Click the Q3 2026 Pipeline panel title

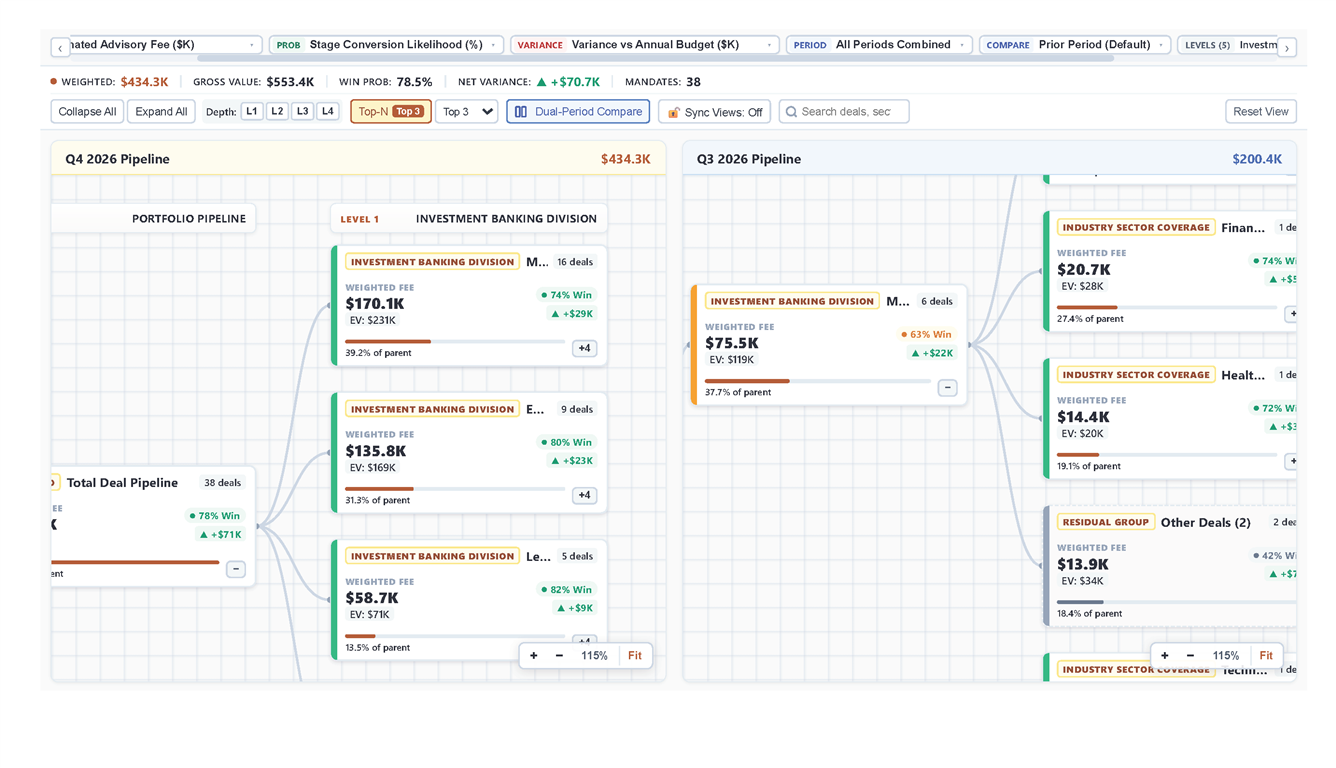[x=749, y=159]
